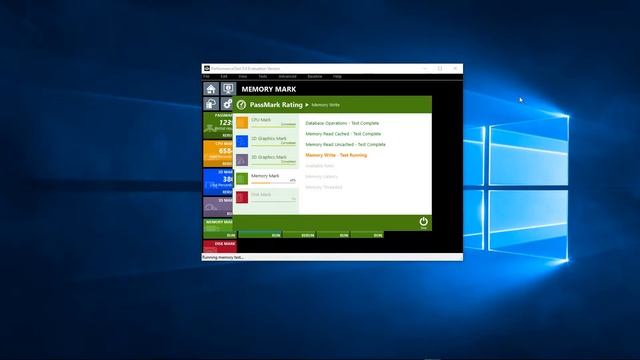This screenshot has height=360, width=640.
Task: Click the purple 3D Mark sidebar tile
Action: tap(218, 207)
